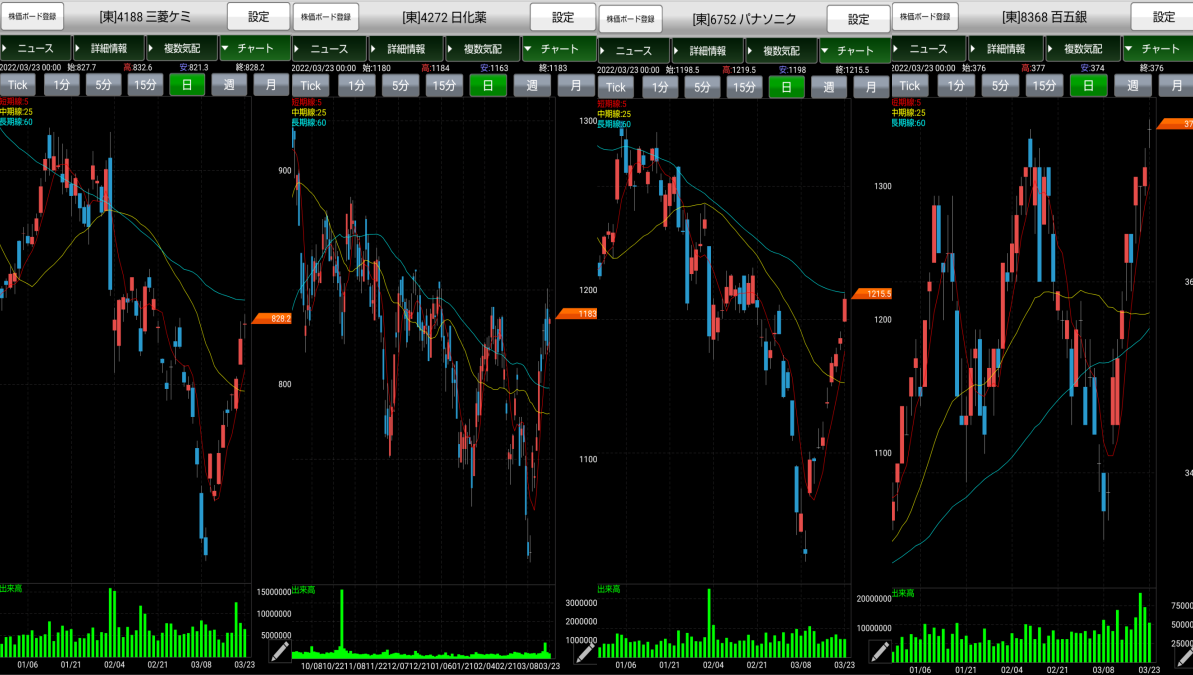
Task: Click the chart arrow icon in the 百五銀 panel
Action: click(x=1129, y=48)
